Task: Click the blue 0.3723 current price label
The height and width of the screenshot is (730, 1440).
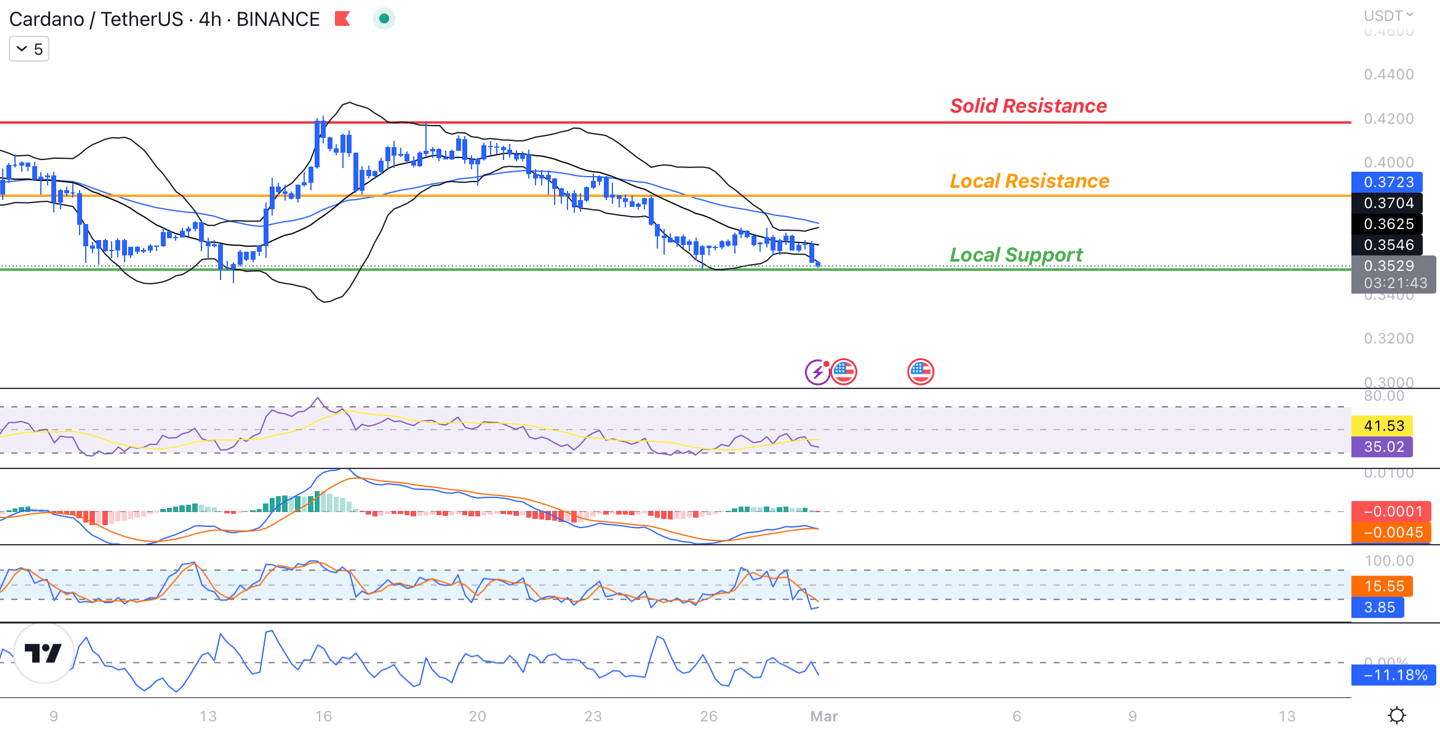Action: (x=1382, y=182)
